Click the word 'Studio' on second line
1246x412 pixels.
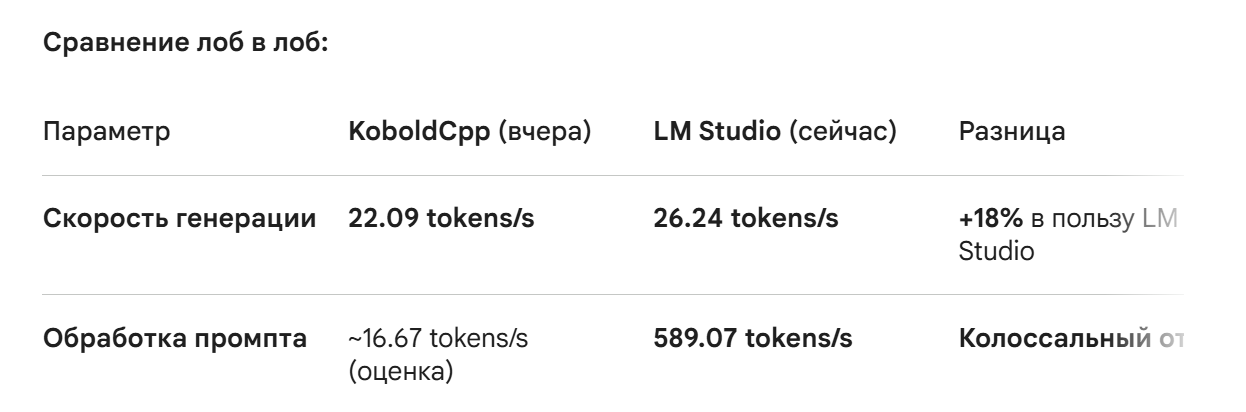[x=996, y=250]
